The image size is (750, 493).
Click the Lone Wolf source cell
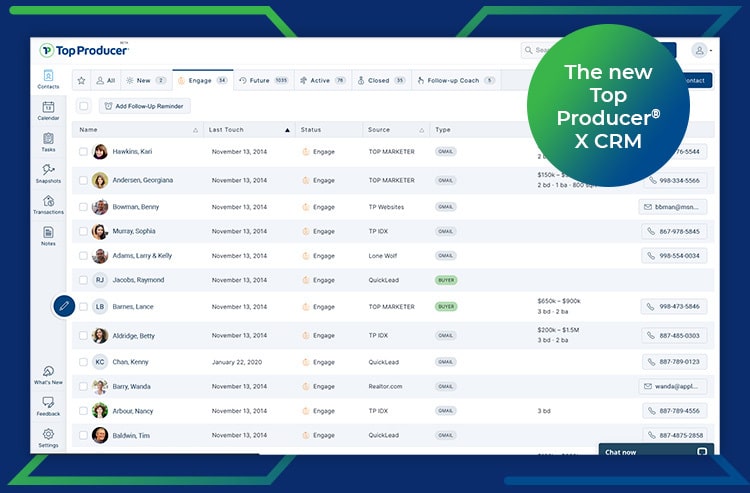[383, 256]
